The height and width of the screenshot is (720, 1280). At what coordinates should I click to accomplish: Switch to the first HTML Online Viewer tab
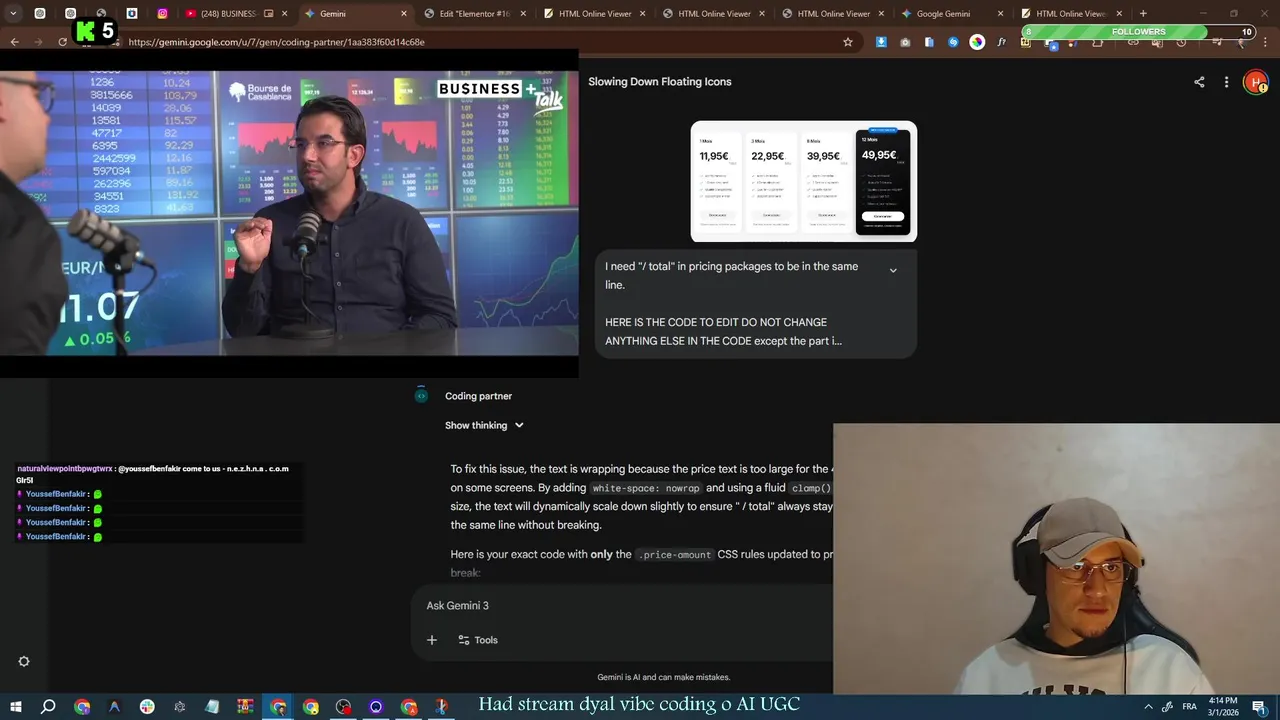point(592,14)
